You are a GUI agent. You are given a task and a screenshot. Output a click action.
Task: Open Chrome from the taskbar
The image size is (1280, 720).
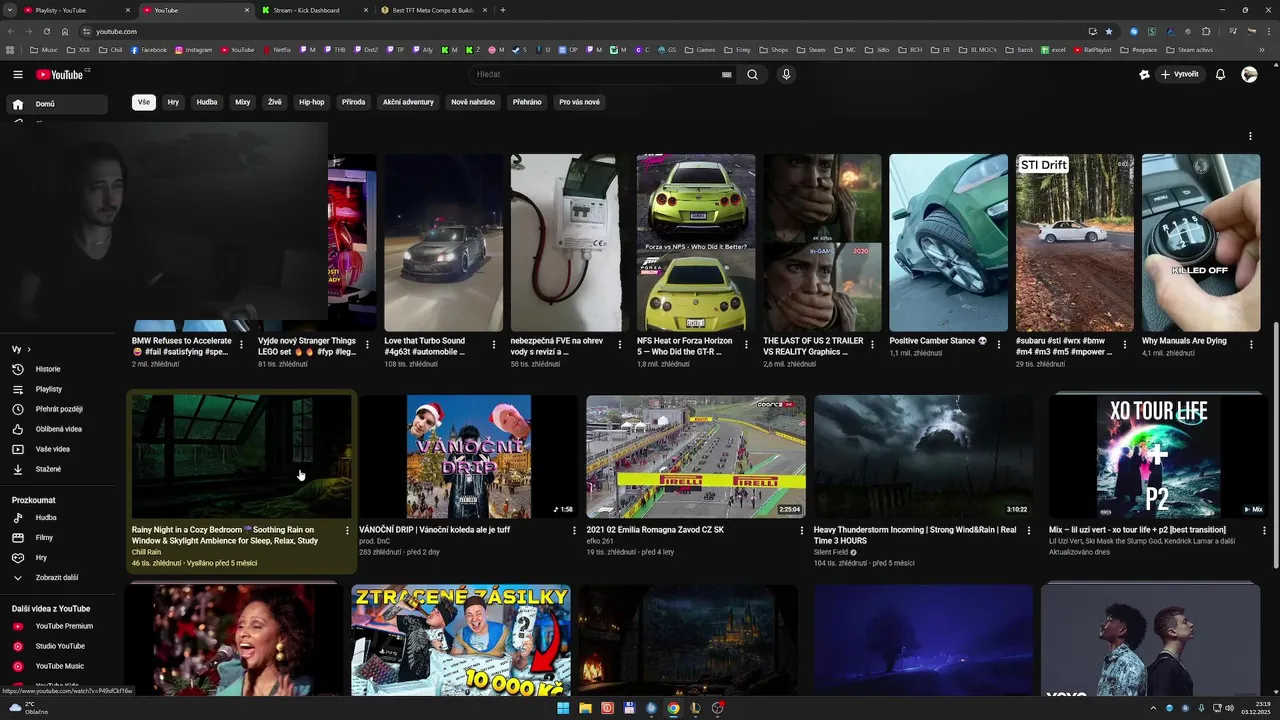coord(673,708)
